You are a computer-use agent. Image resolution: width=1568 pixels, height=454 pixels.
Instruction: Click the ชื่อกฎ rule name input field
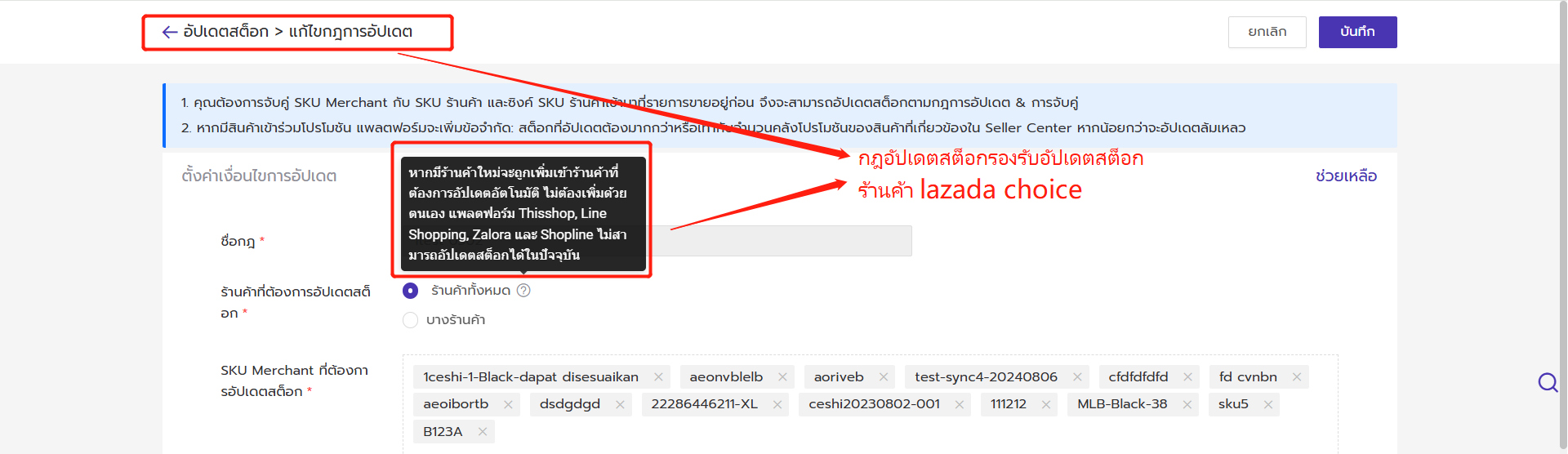(784, 241)
